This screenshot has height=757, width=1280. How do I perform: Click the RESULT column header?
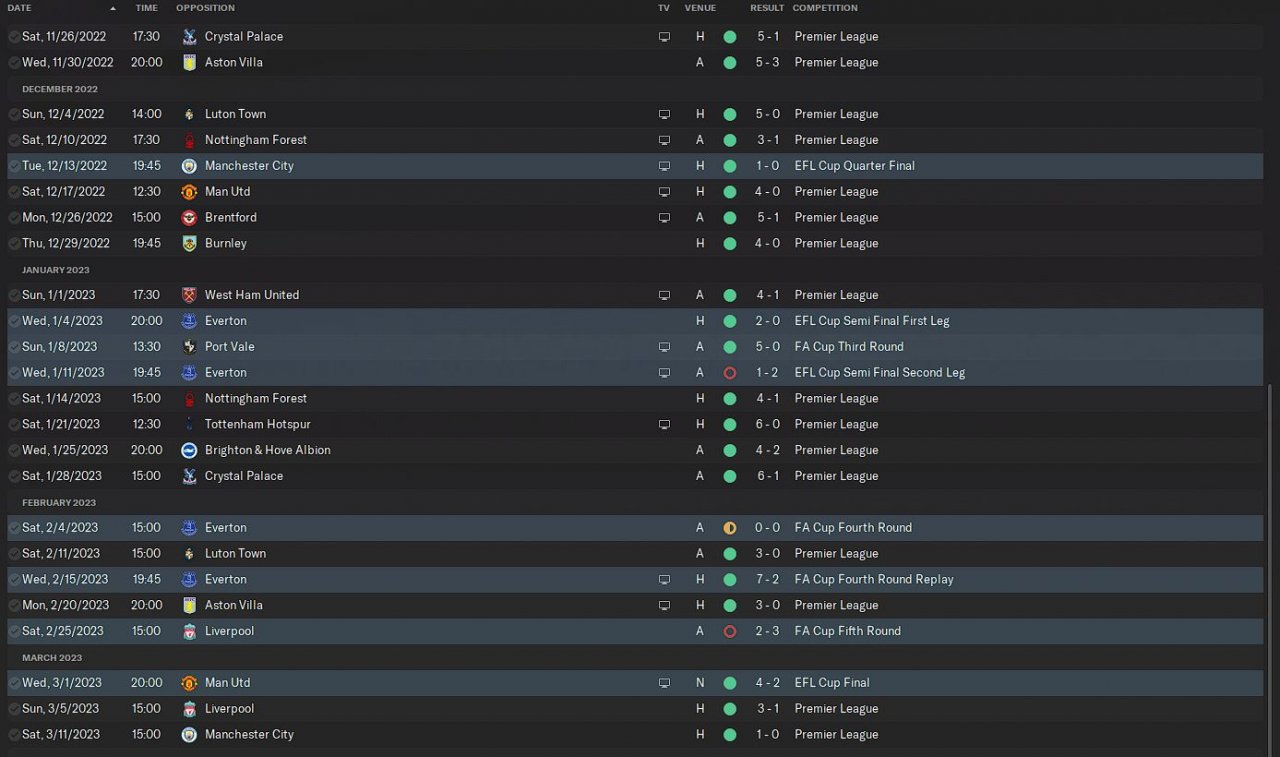tap(767, 8)
